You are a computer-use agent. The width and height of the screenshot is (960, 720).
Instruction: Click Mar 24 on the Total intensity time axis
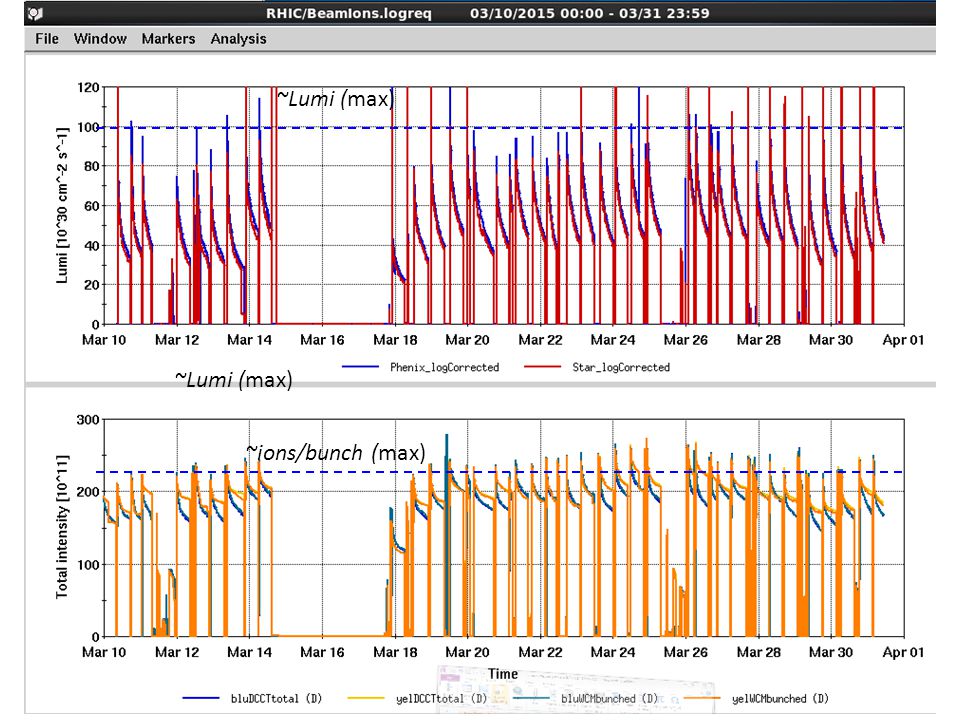(613, 652)
